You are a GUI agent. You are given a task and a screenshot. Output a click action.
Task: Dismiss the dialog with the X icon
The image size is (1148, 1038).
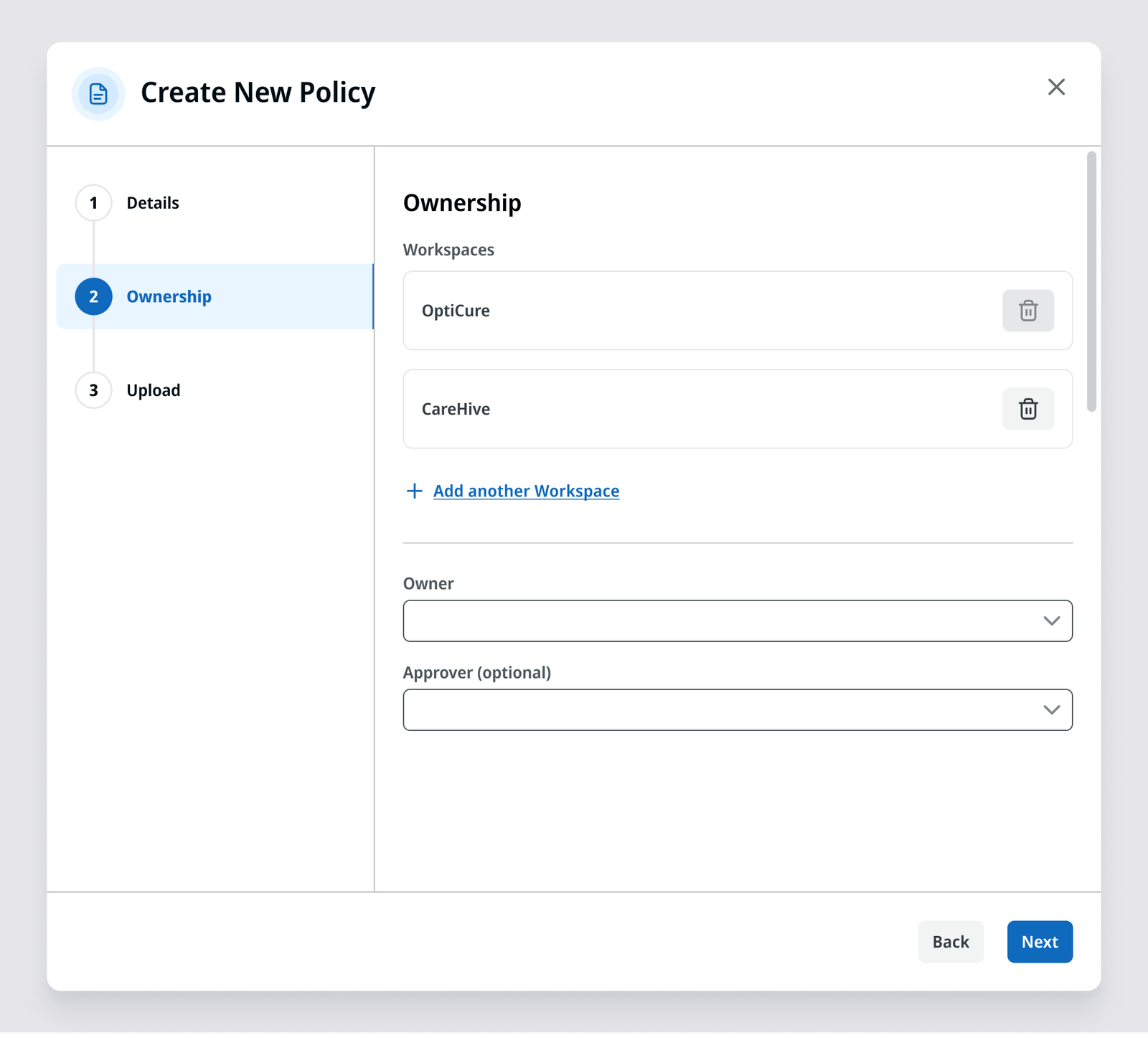pyautogui.click(x=1056, y=87)
